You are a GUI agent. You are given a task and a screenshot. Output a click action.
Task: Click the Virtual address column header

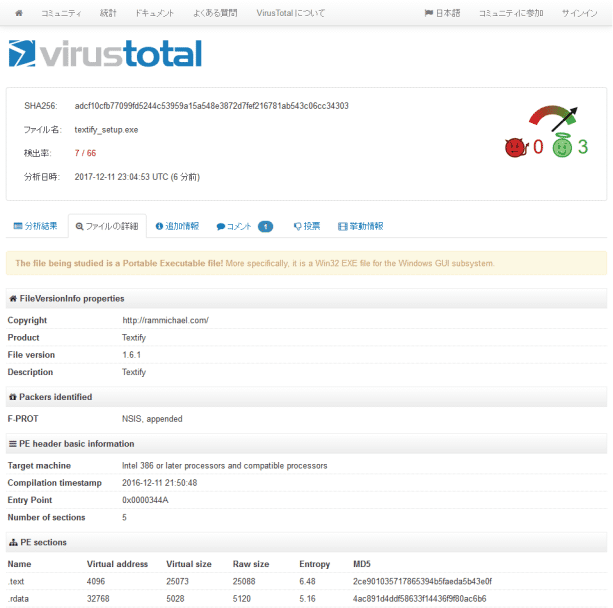click(x=117, y=564)
